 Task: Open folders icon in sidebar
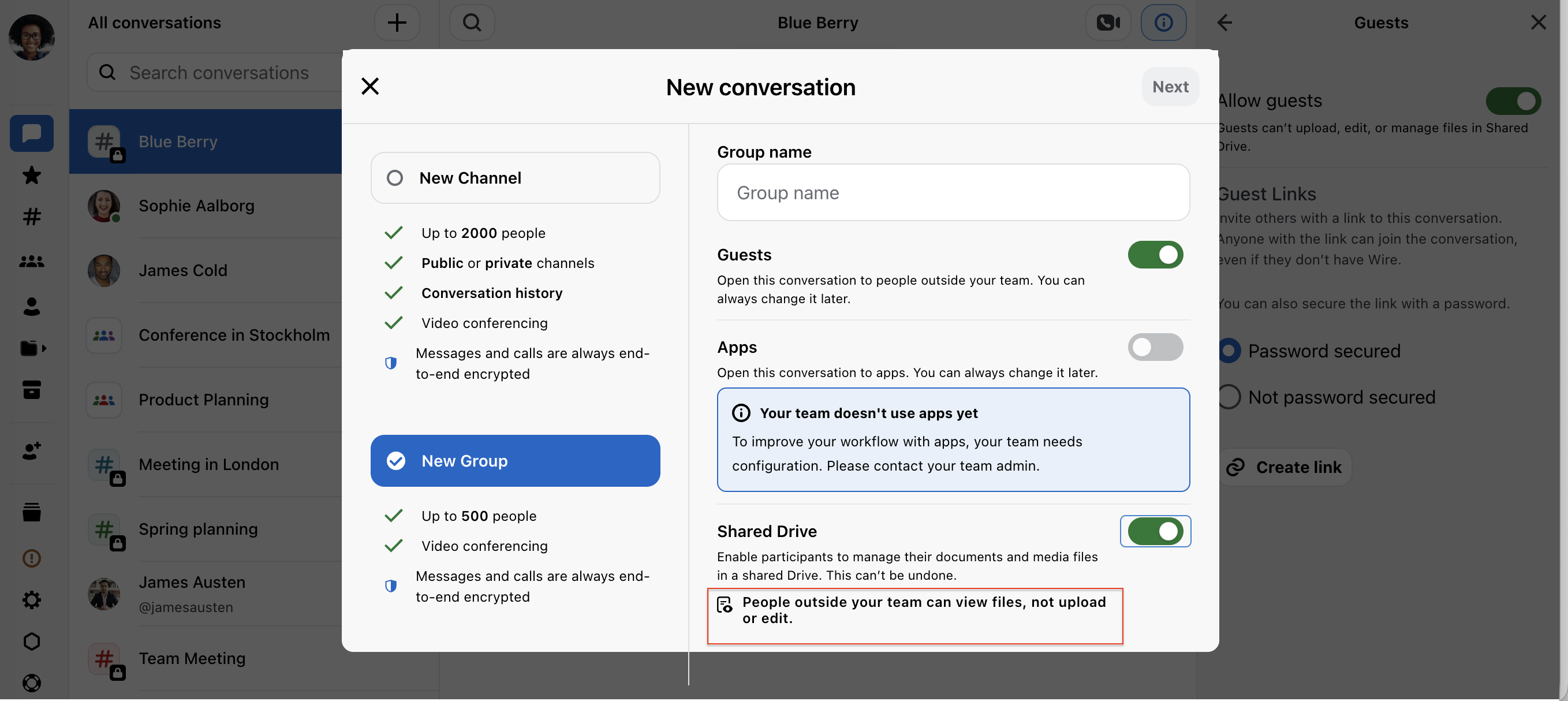tap(32, 348)
